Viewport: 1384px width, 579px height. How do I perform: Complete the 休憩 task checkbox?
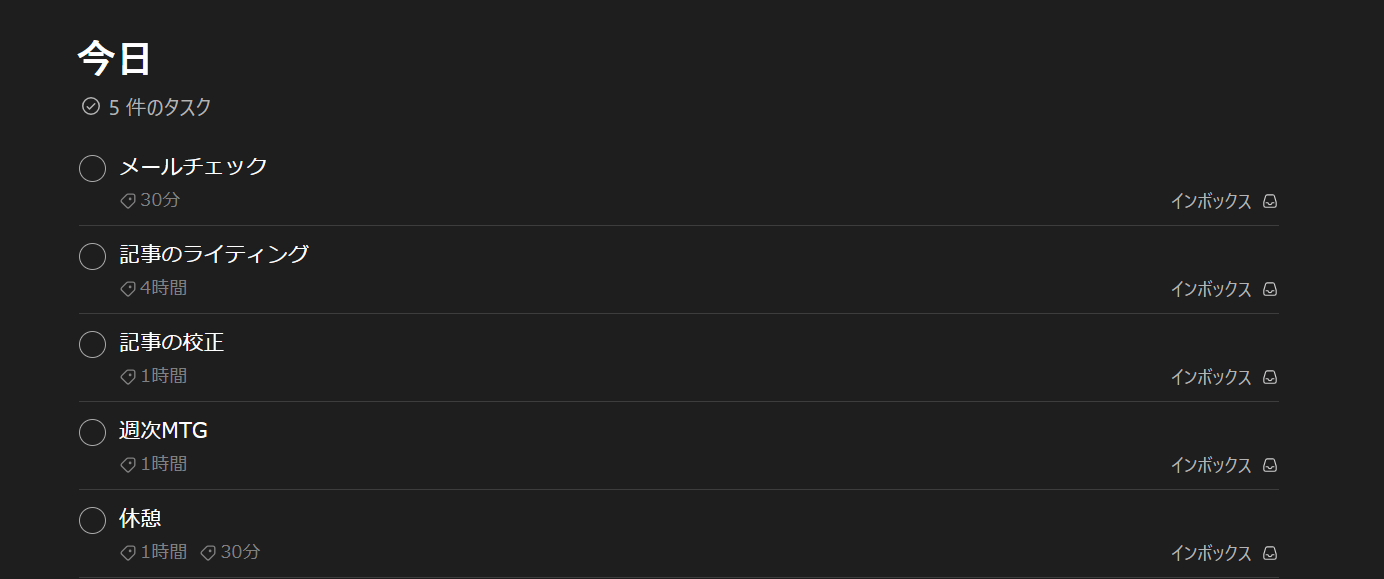pyautogui.click(x=92, y=521)
